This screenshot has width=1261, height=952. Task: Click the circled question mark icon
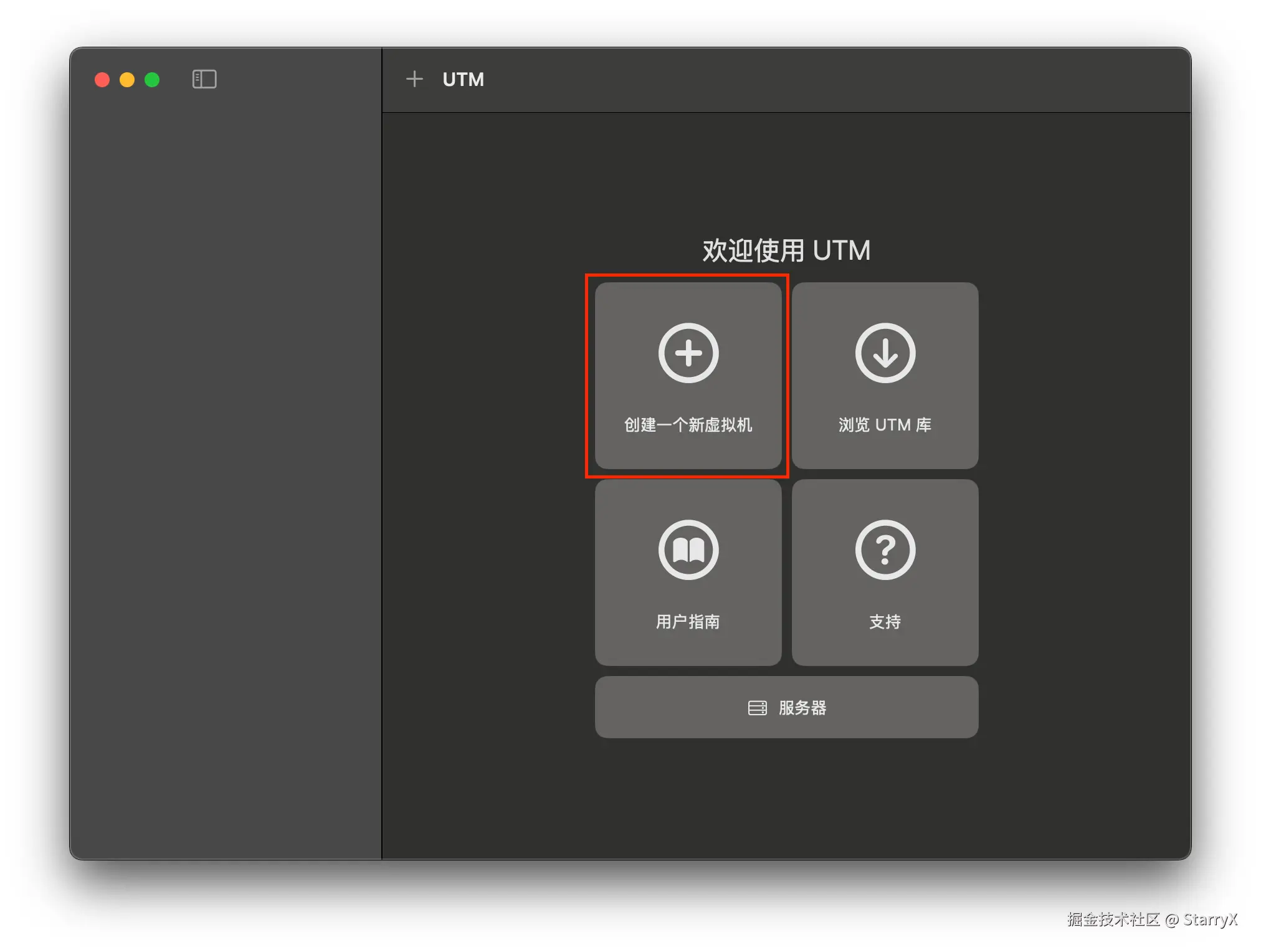point(885,550)
